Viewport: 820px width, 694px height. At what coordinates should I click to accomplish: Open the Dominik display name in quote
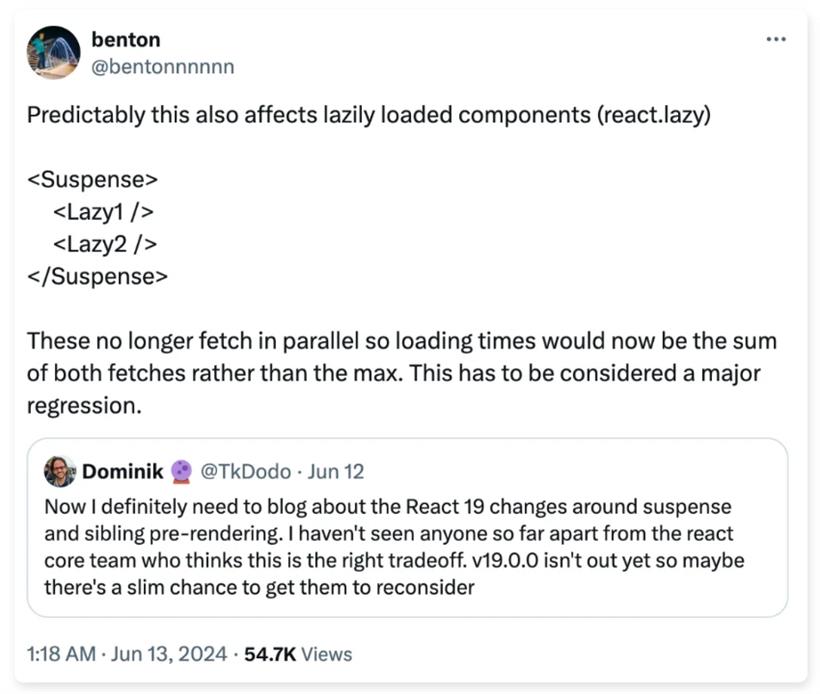(122, 471)
